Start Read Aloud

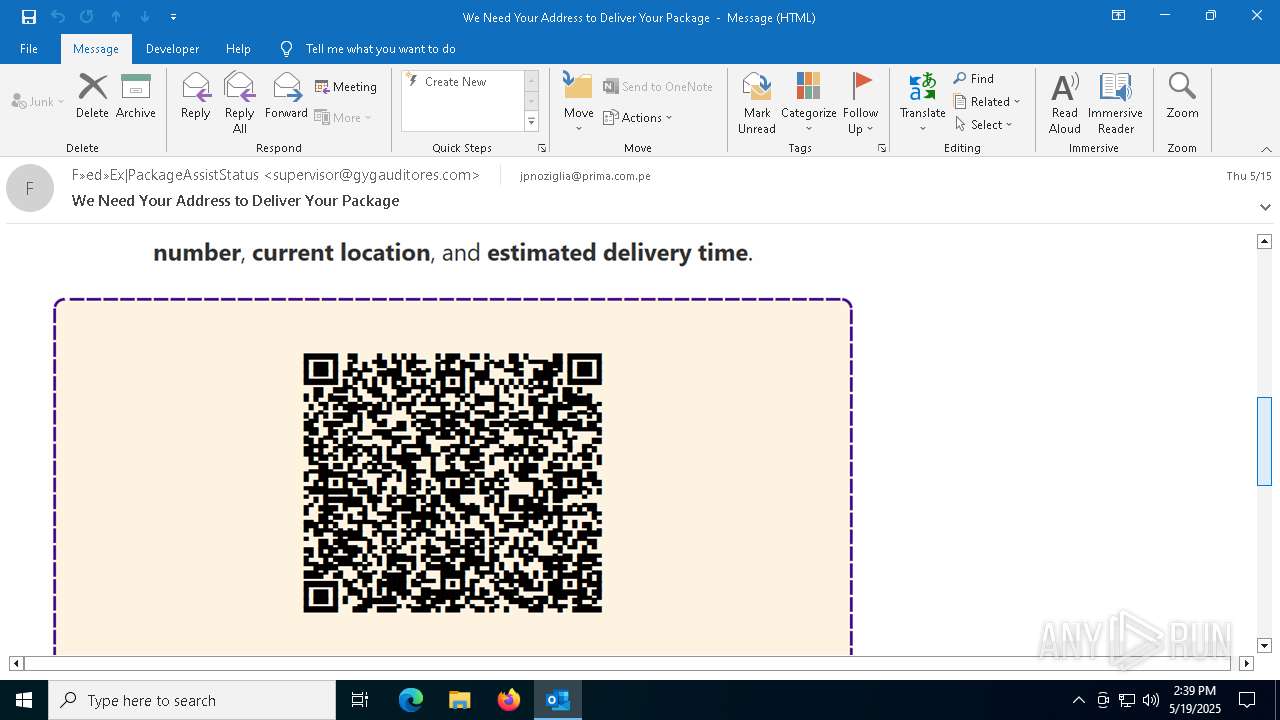point(1065,103)
